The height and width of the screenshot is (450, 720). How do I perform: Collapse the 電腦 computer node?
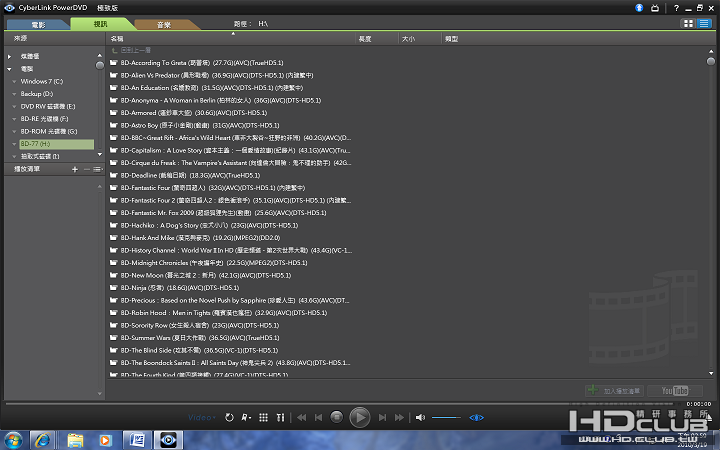pyautogui.click(x=9, y=69)
